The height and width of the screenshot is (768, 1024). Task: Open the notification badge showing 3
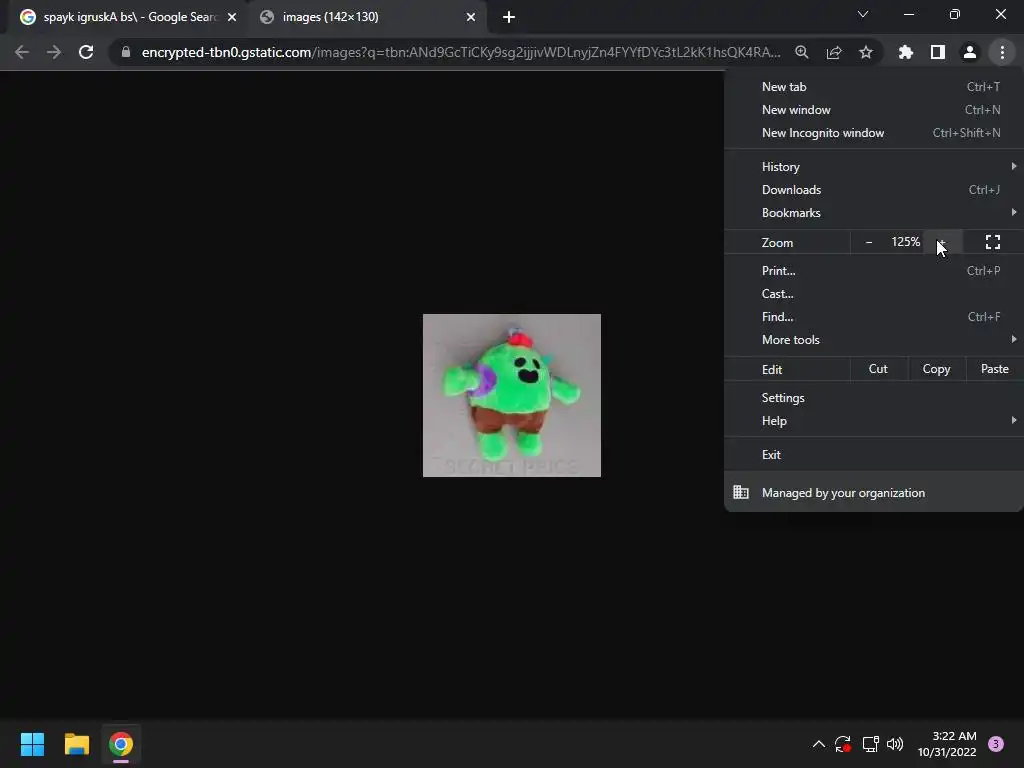[996, 744]
